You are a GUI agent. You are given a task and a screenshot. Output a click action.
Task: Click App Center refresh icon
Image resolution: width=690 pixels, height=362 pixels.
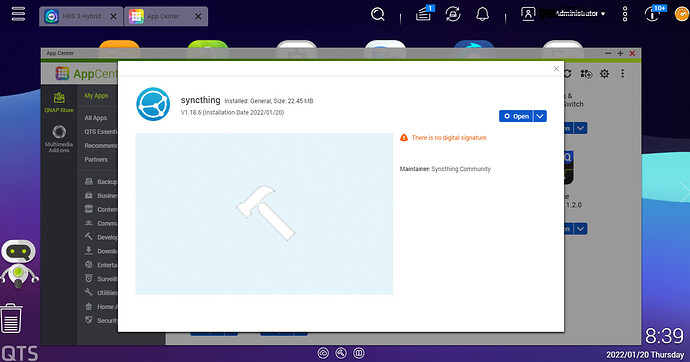tap(568, 74)
